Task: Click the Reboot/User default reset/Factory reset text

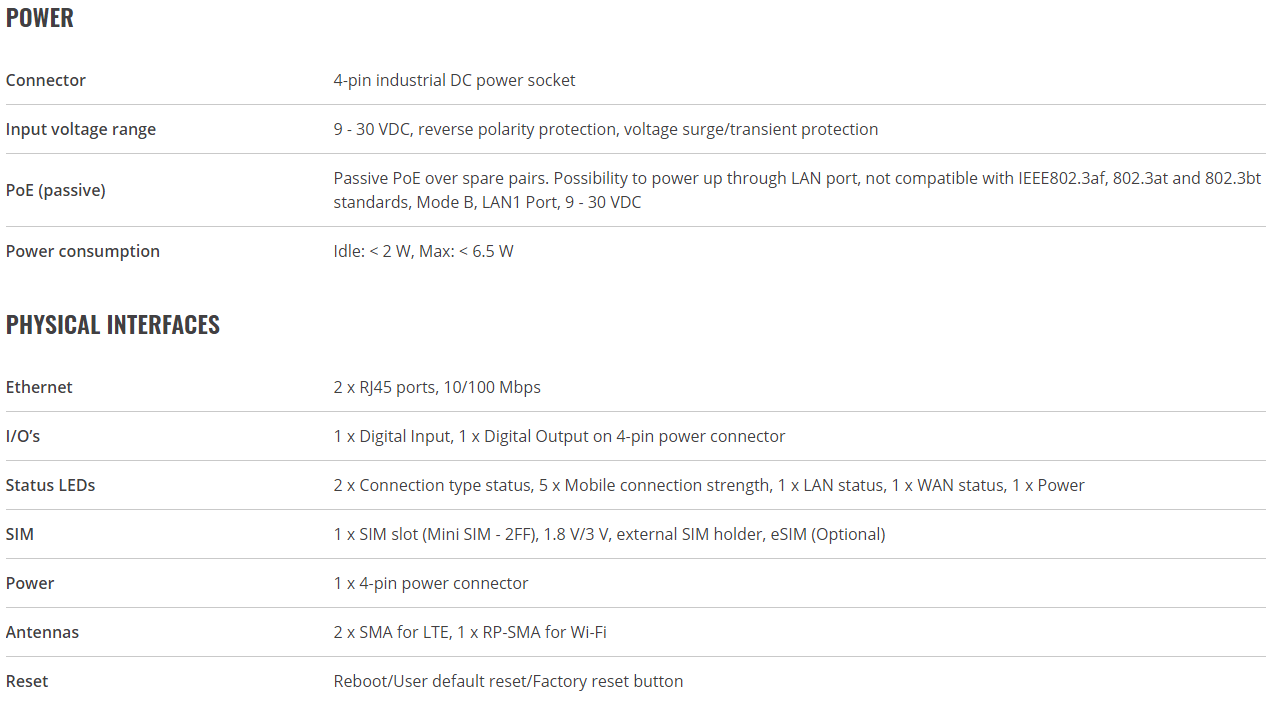Action: (x=508, y=681)
